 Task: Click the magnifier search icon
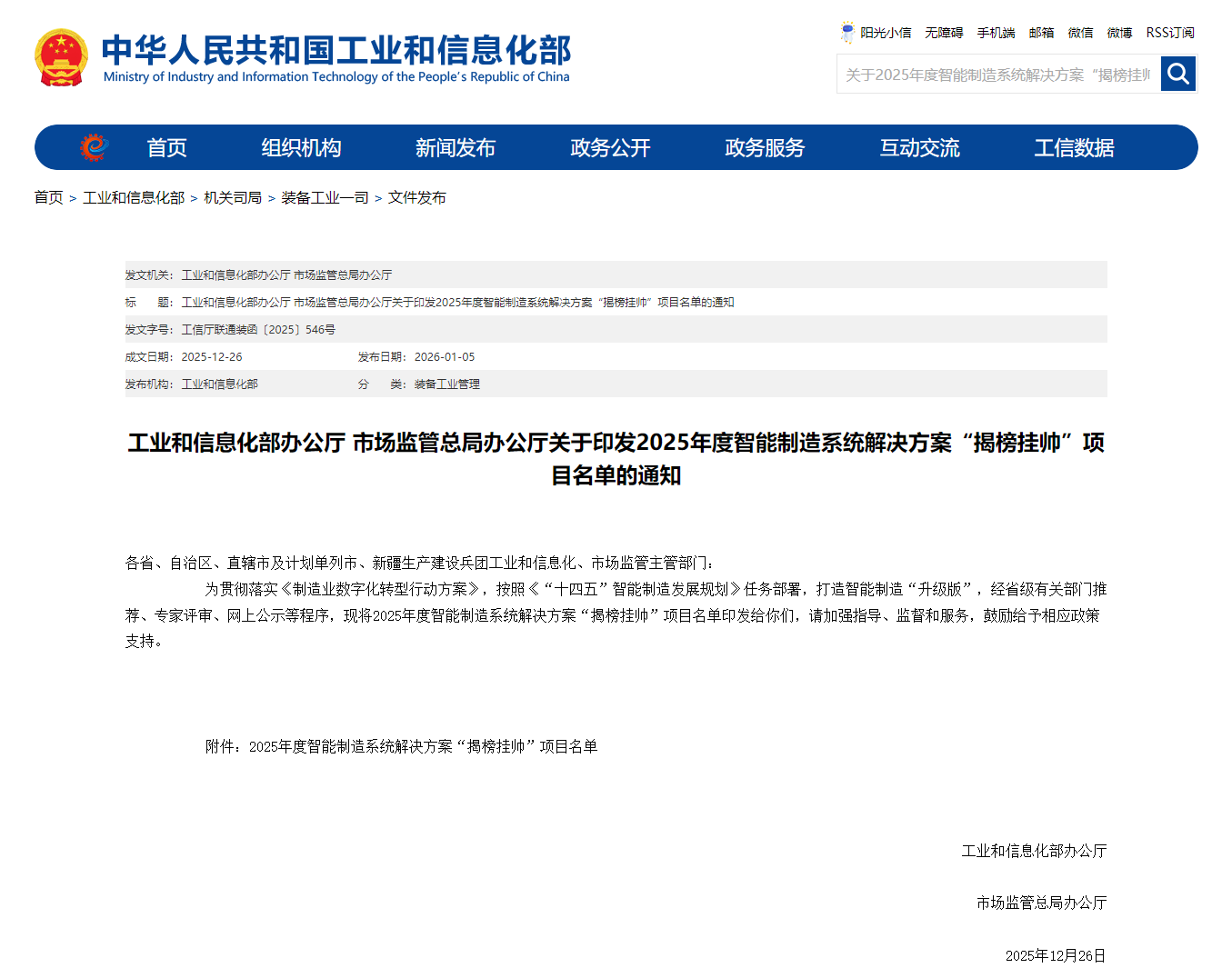click(1178, 74)
